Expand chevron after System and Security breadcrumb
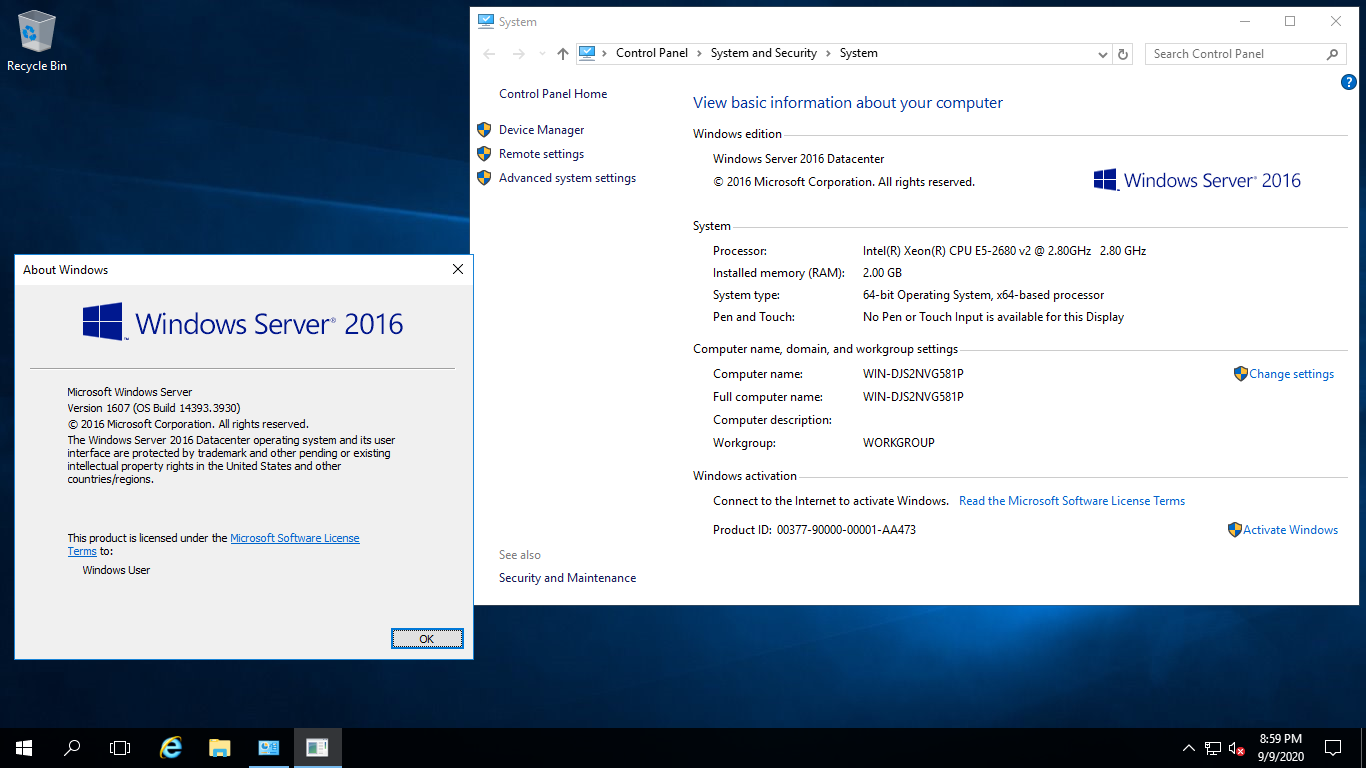 (829, 53)
